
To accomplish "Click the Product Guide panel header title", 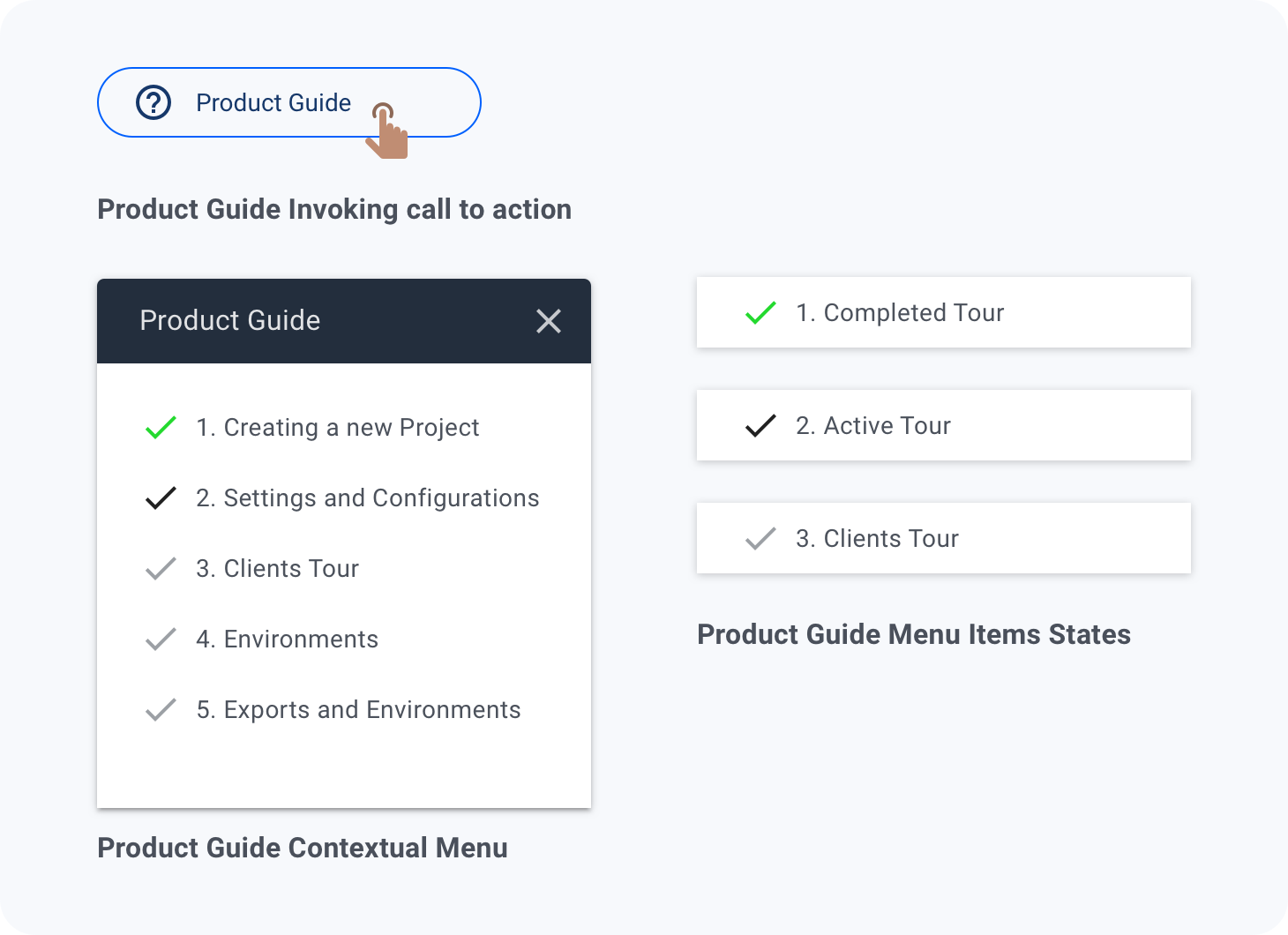I will pos(230,320).
